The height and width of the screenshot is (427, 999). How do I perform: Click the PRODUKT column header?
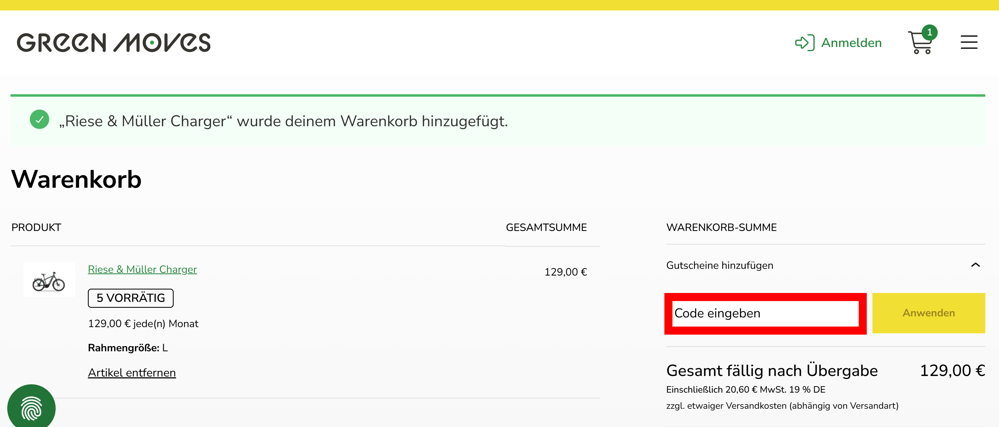[x=36, y=228]
